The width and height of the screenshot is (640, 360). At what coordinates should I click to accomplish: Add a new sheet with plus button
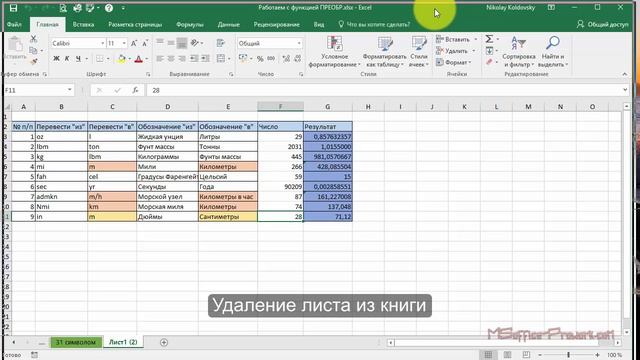click(x=164, y=342)
